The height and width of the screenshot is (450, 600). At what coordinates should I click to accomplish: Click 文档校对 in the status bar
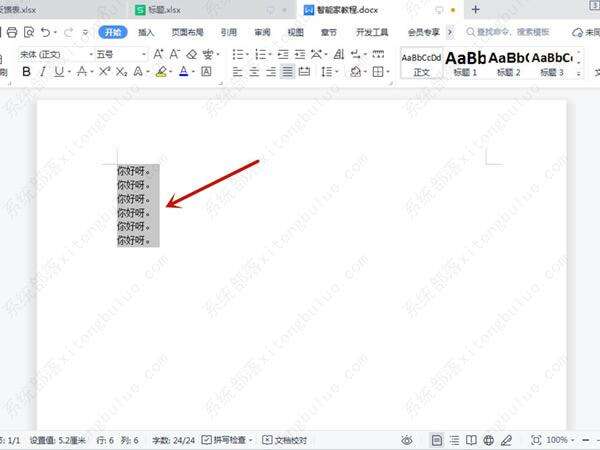pos(284,440)
